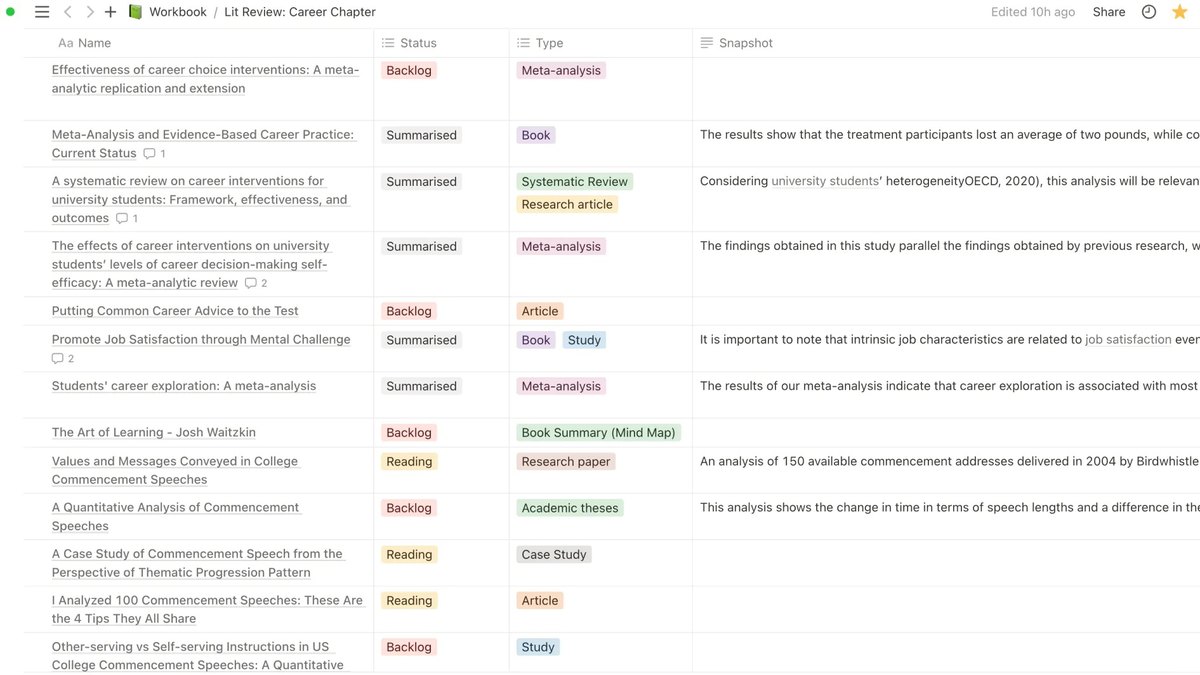Open comments on Promote Job Satisfaction row

pyautogui.click(x=63, y=358)
